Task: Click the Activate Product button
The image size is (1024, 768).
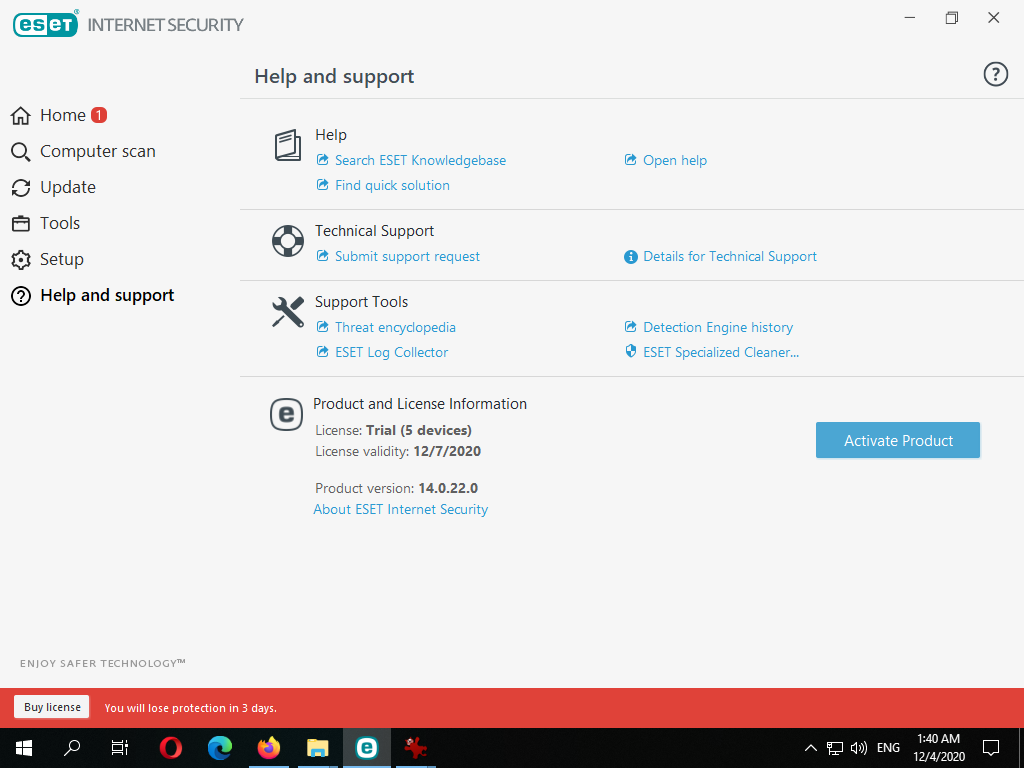Action: (898, 440)
